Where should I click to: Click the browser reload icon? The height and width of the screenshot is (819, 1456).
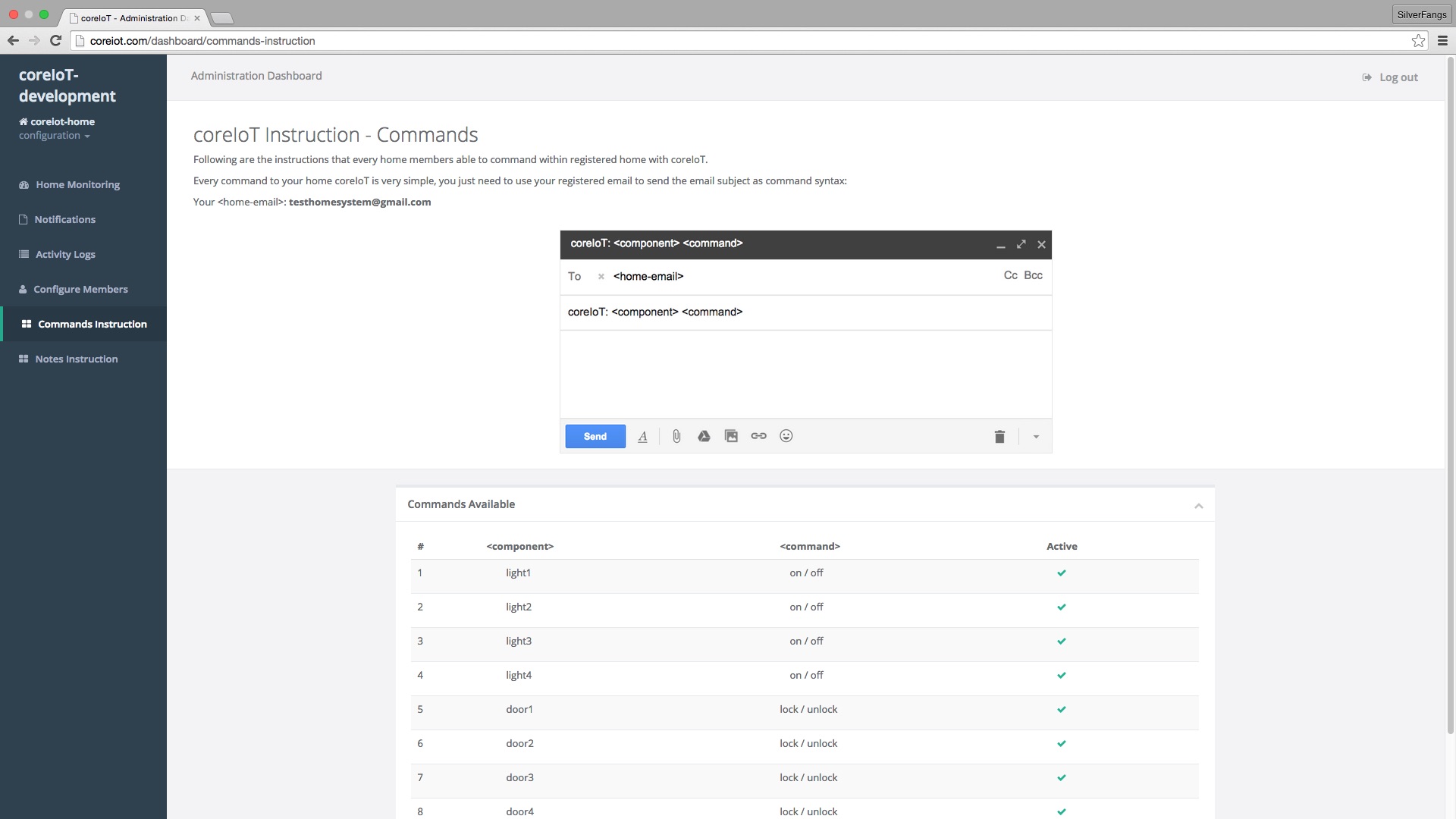pyautogui.click(x=55, y=41)
